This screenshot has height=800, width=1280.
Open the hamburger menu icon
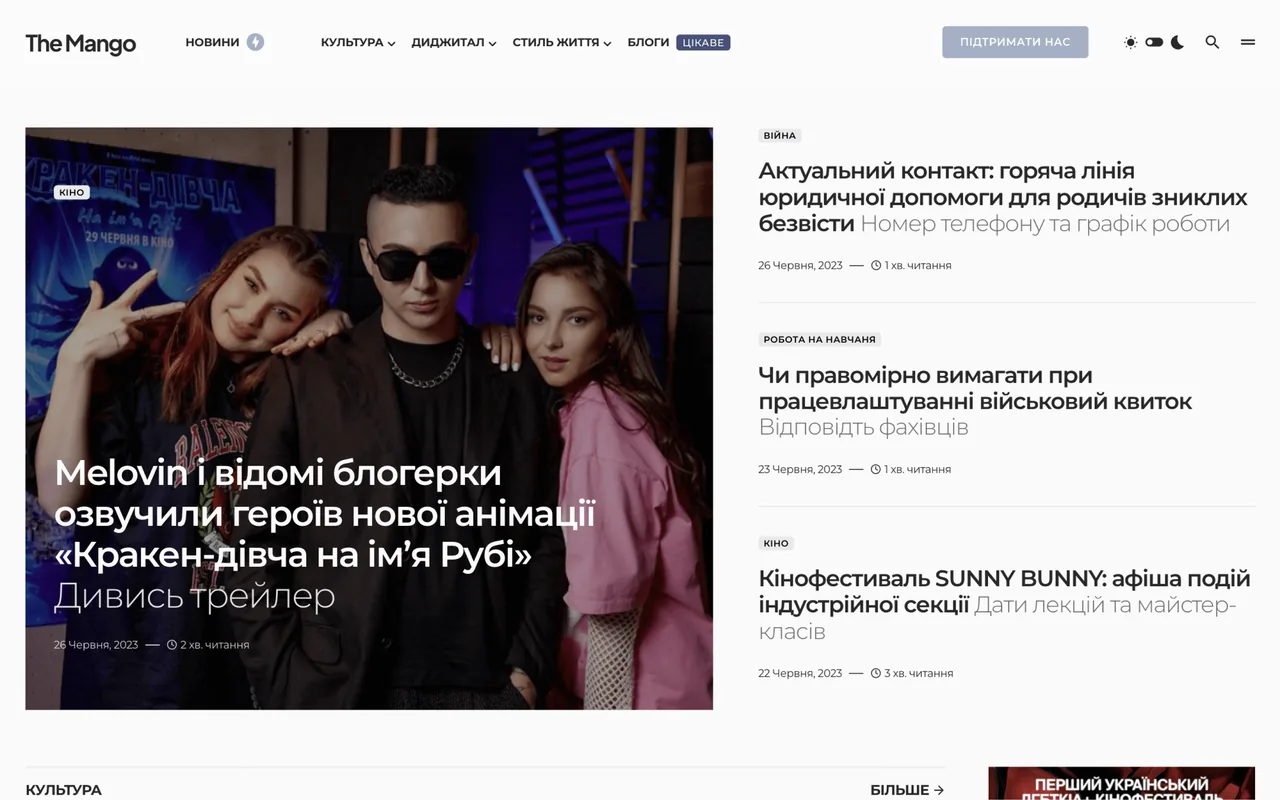pyautogui.click(x=1248, y=42)
